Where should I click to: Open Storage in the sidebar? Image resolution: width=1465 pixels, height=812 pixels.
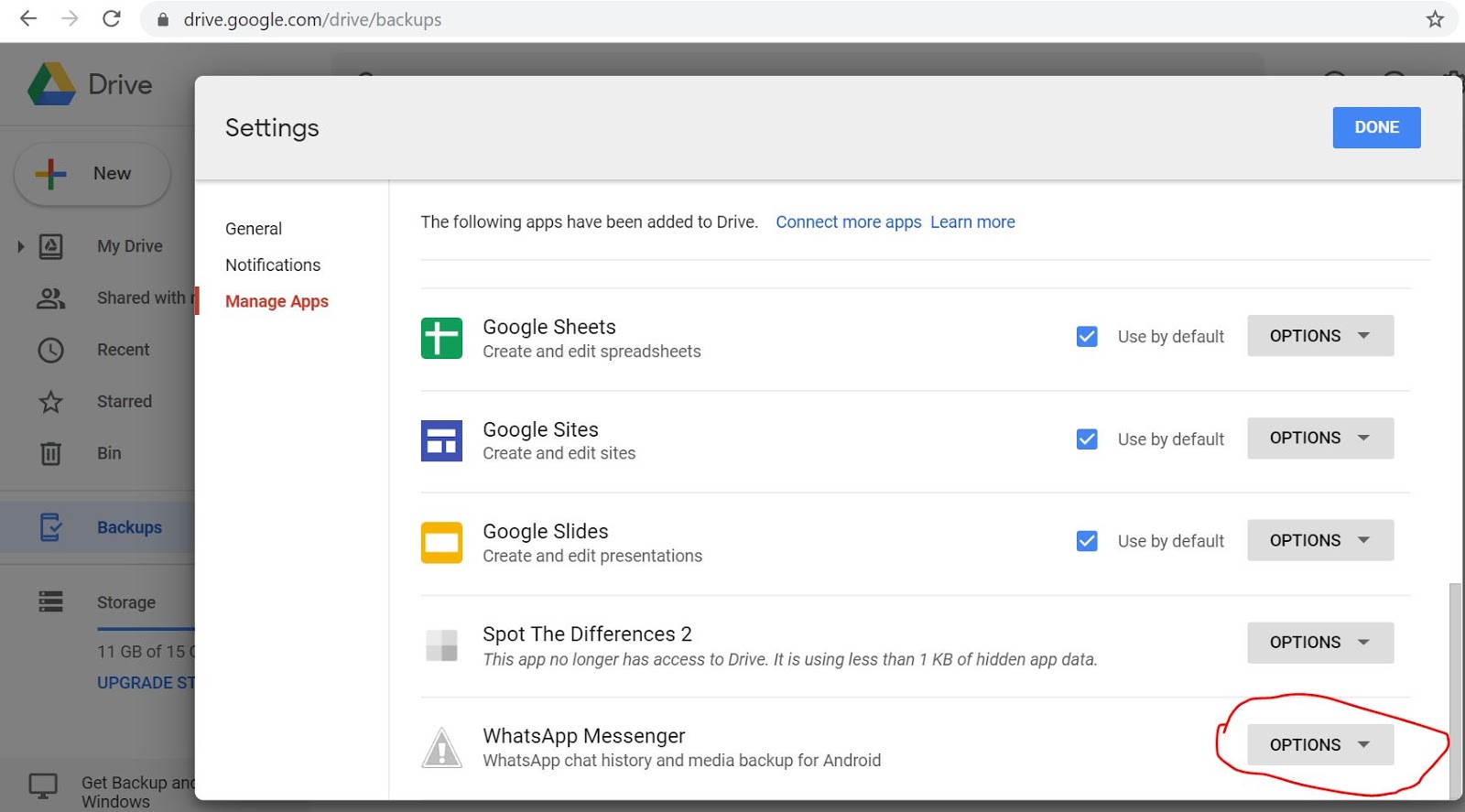(x=126, y=602)
